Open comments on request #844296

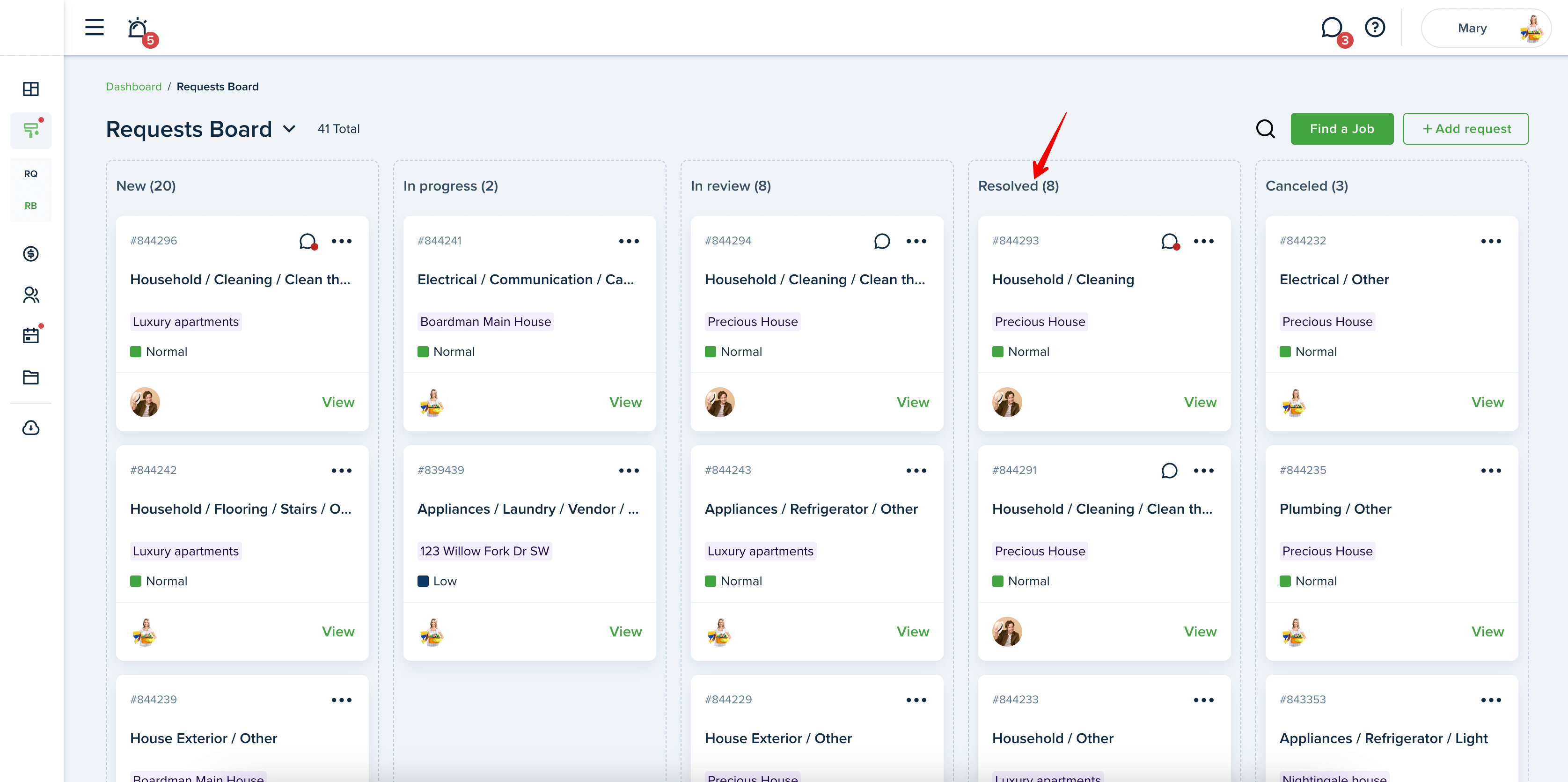308,241
